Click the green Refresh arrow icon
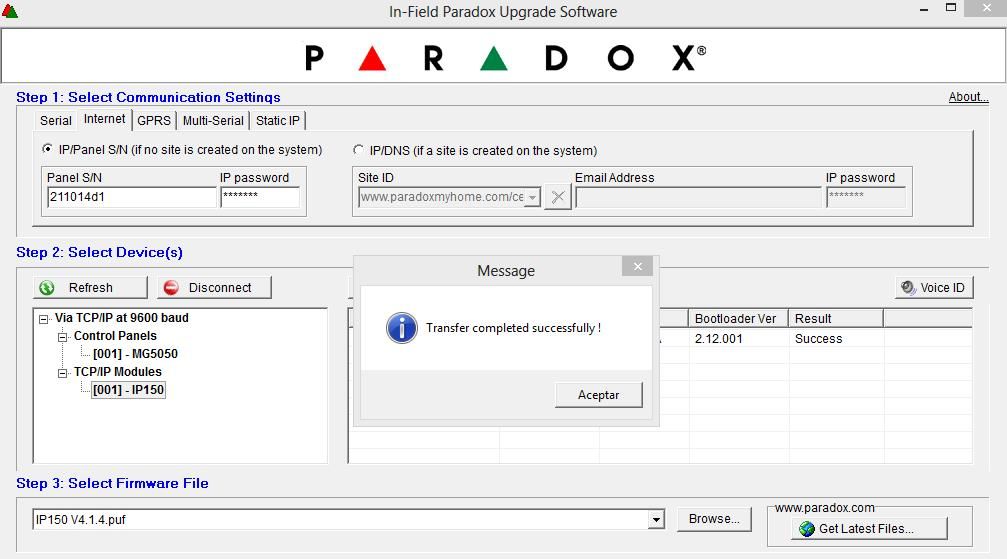Image resolution: width=1007 pixels, height=559 pixels. [x=47, y=288]
